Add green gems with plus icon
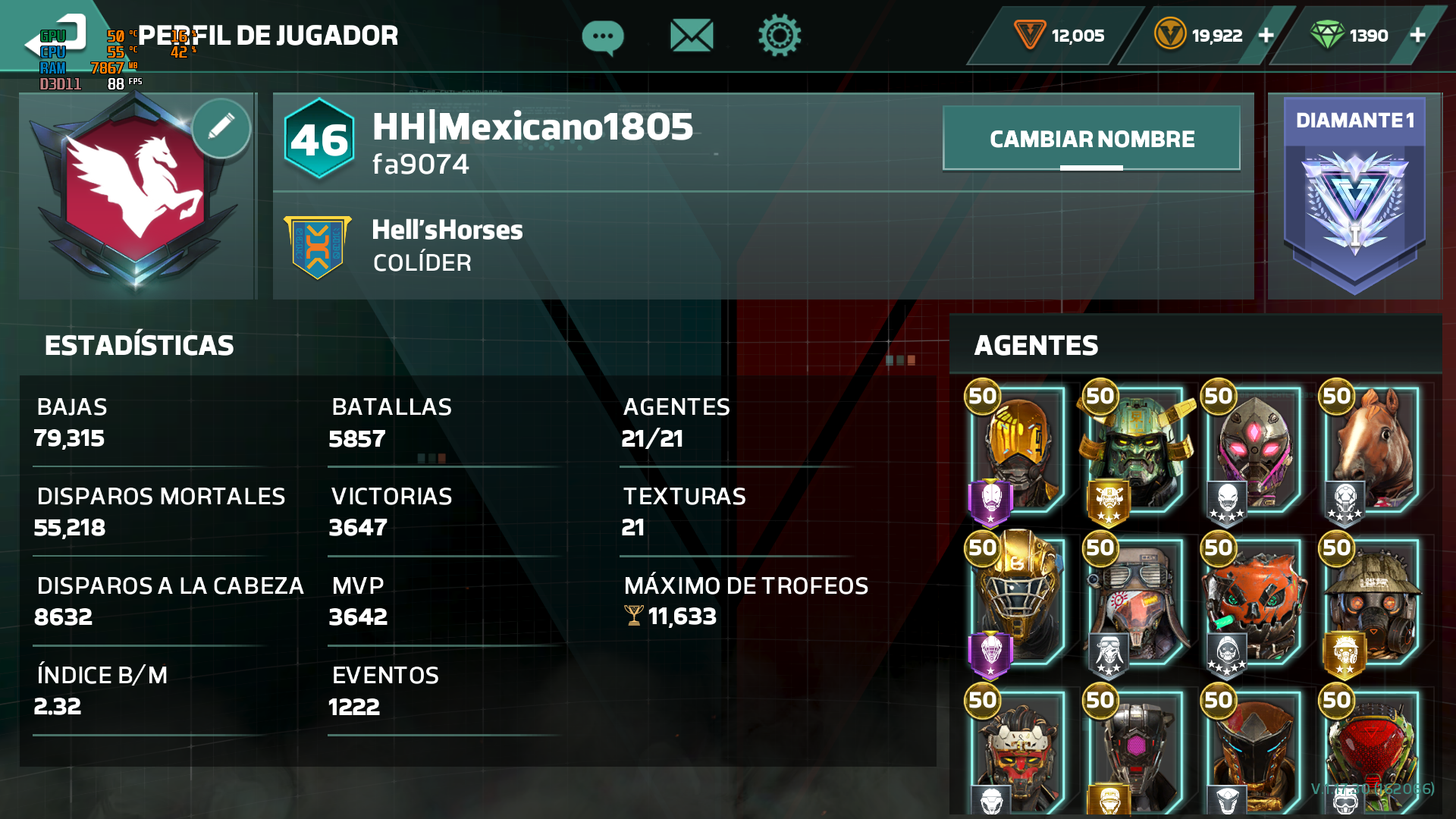Screen dimensions: 1456x819 pyautogui.click(x=1417, y=36)
